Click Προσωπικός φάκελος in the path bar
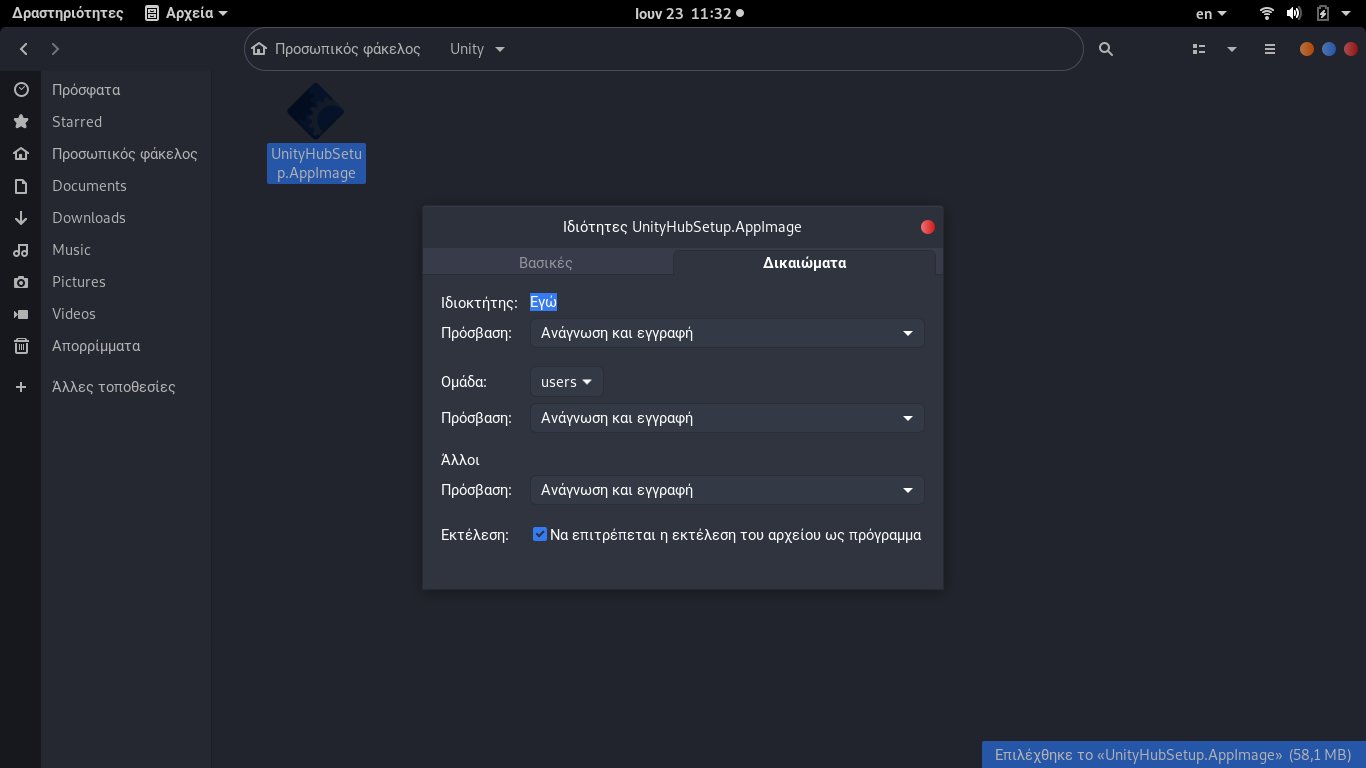 point(347,49)
